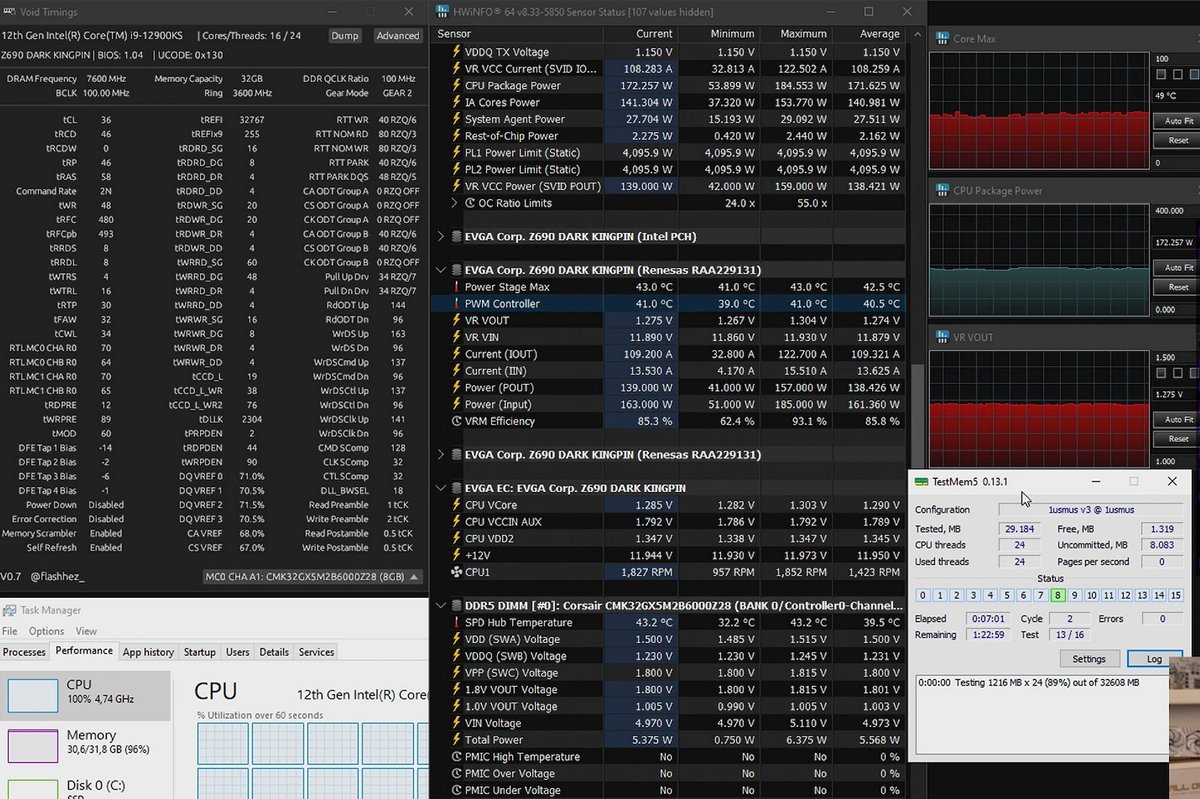Viewport: 1200px width, 799px height.
Task: Collapse DDR5 DIMM [#0] Corsair sensor group
Action: [442, 605]
